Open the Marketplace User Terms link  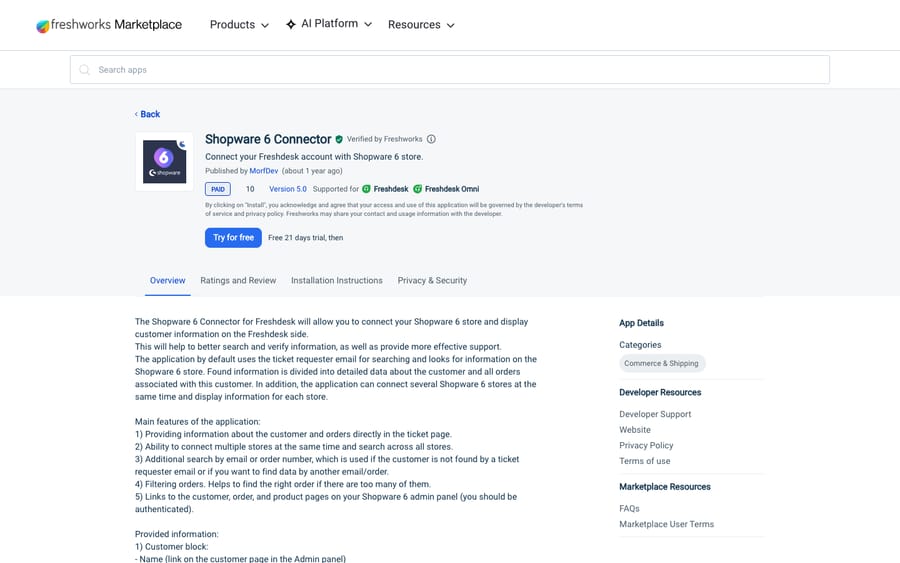pos(666,524)
